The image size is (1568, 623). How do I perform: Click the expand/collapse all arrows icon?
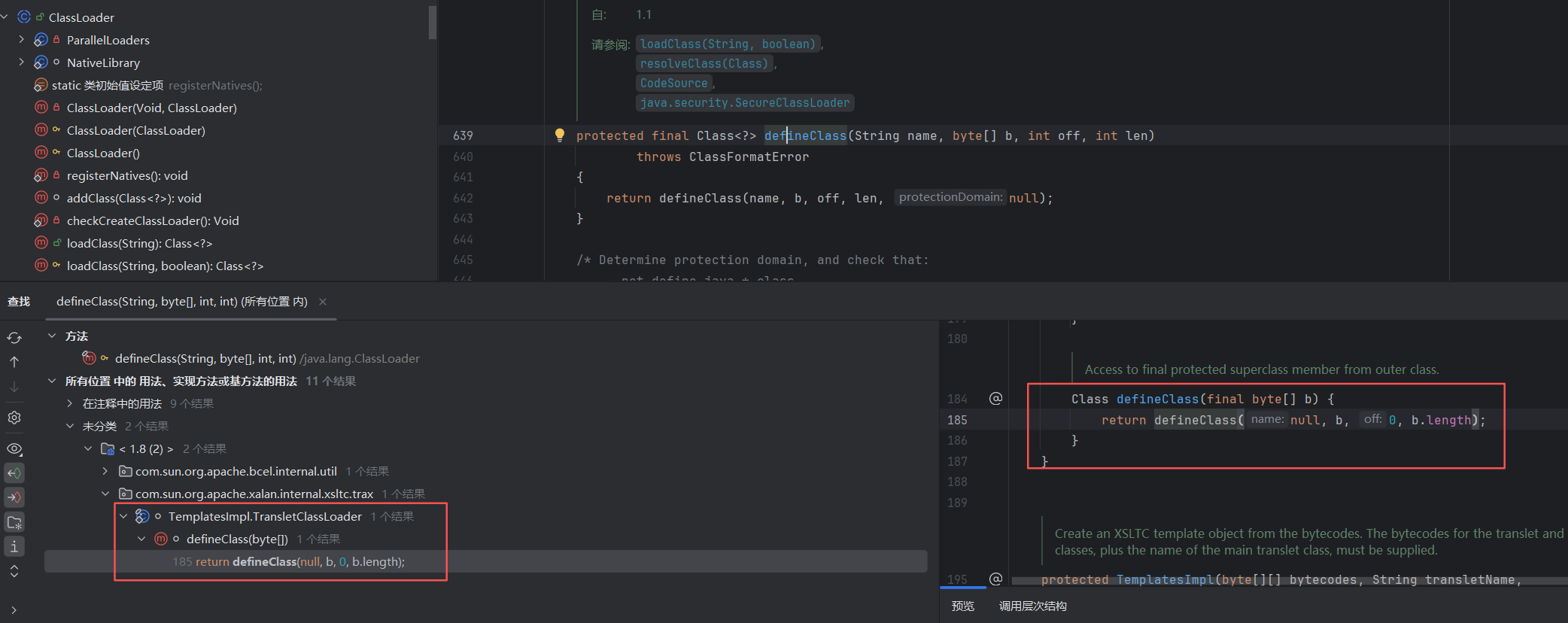[x=14, y=572]
